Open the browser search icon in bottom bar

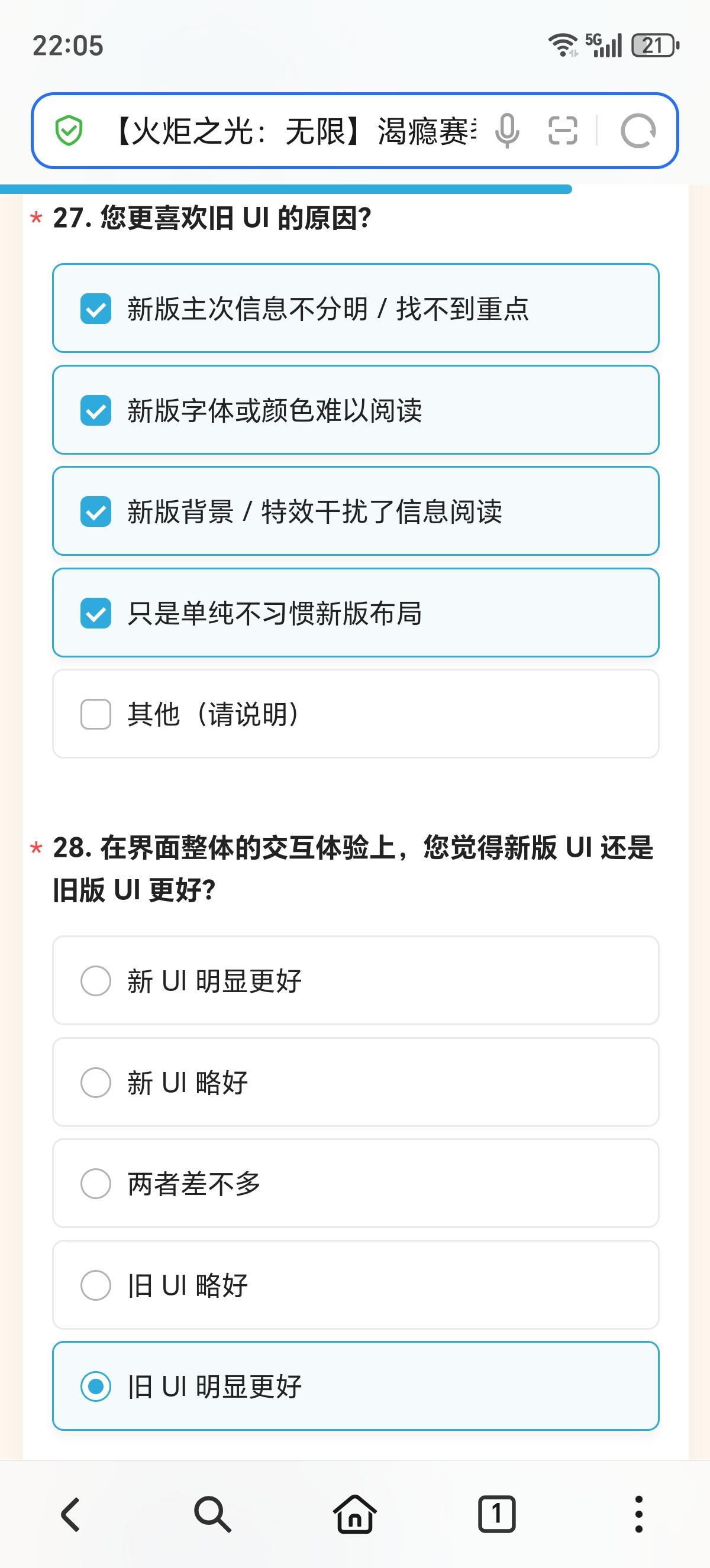212,1514
